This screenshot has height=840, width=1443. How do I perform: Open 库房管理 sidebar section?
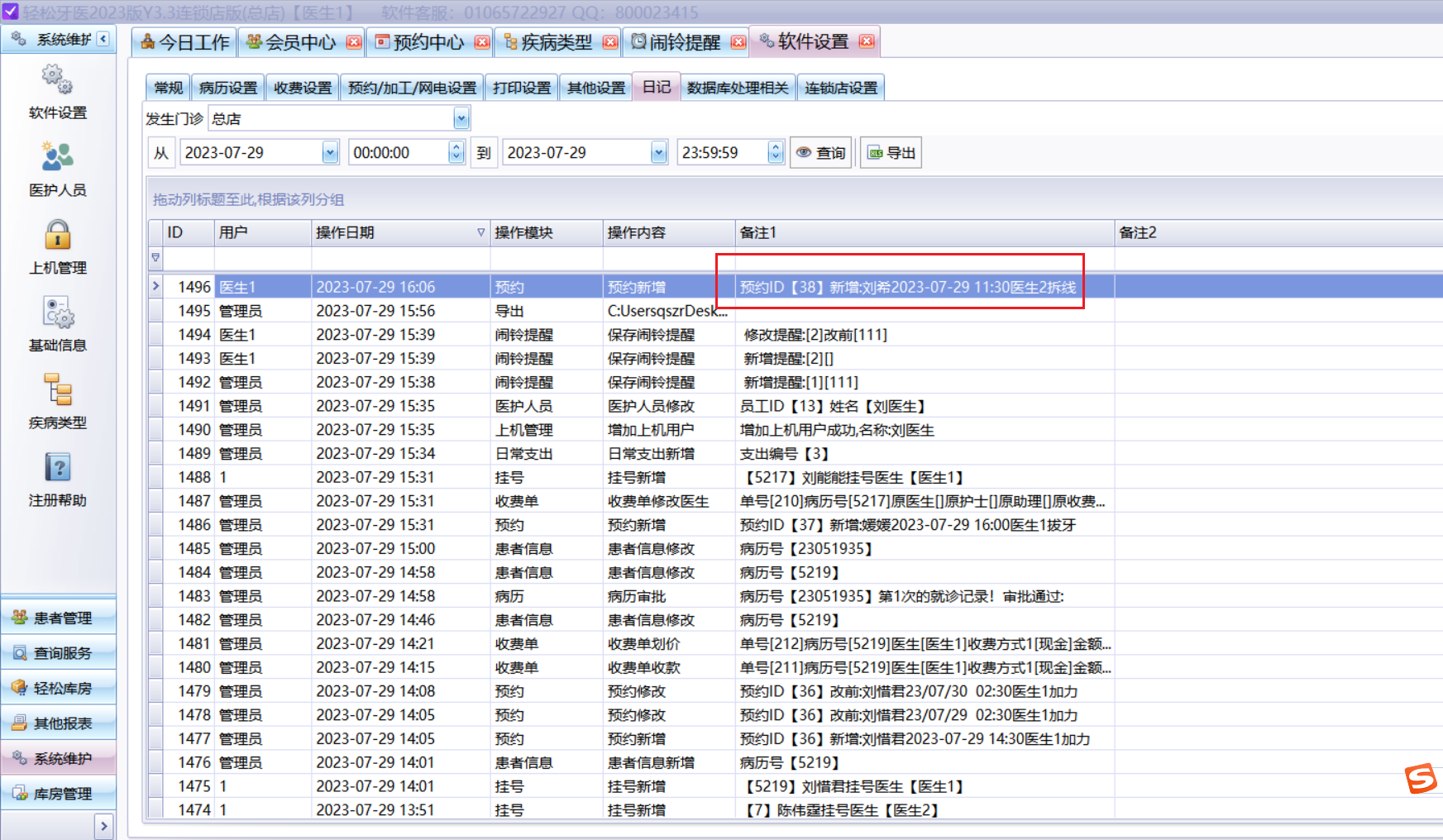(59, 794)
